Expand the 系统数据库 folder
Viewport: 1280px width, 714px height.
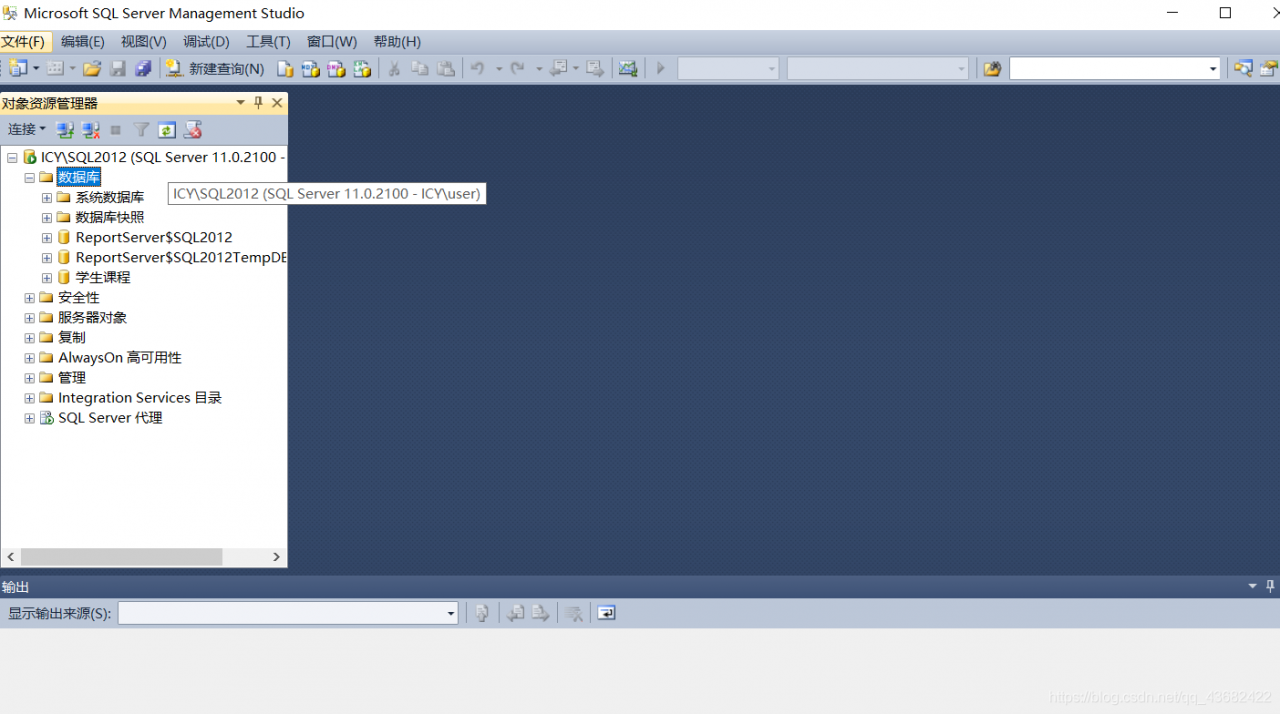pos(47,198)
